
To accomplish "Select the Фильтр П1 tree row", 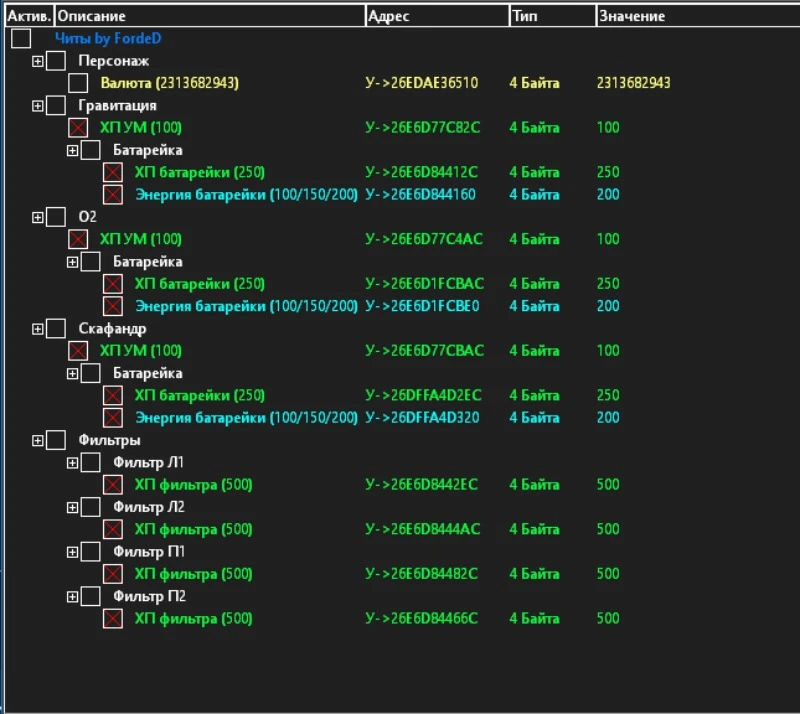I will pos(149,552).
